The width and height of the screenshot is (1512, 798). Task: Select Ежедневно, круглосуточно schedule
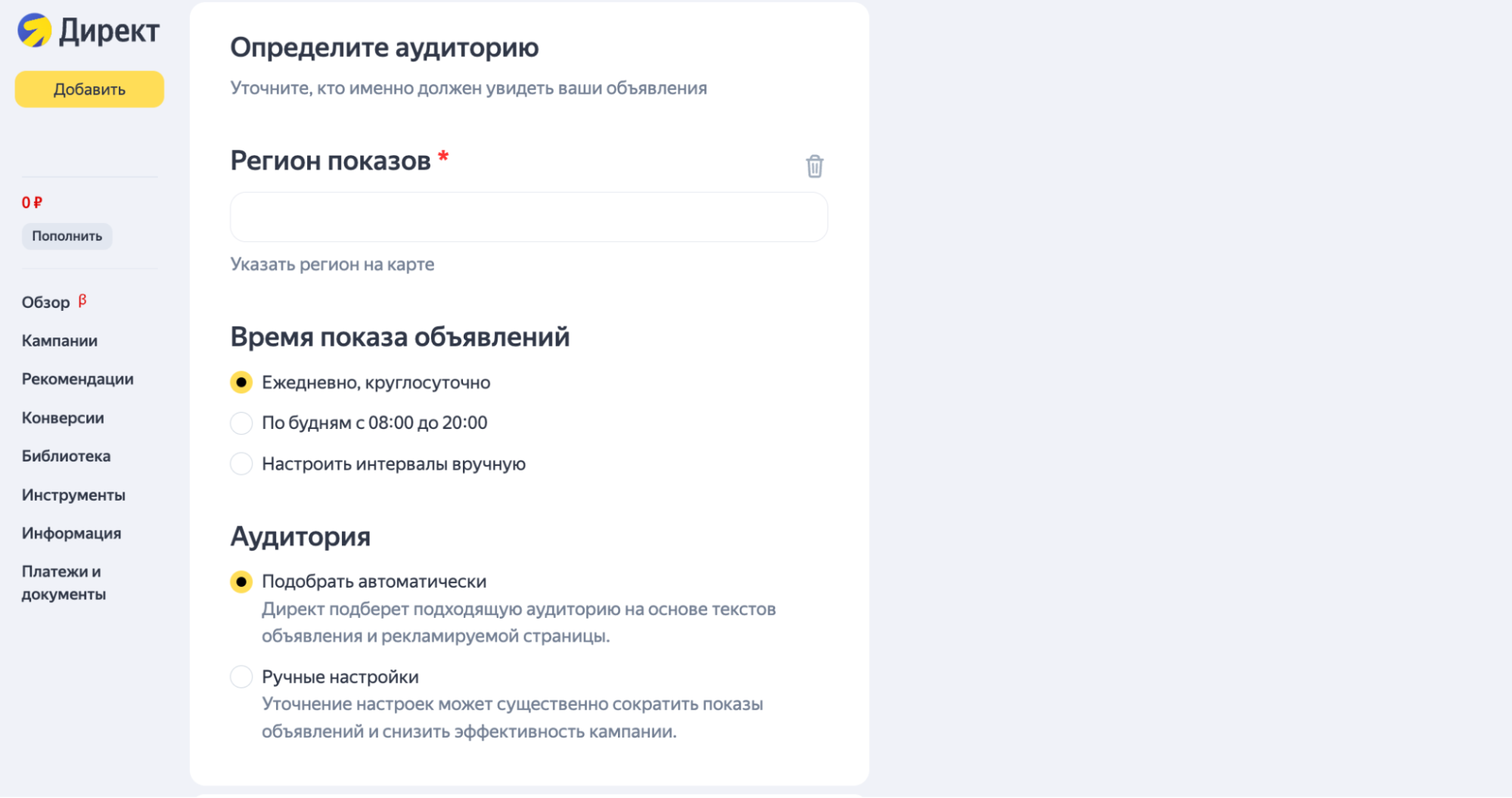click(x=241, y=382)
